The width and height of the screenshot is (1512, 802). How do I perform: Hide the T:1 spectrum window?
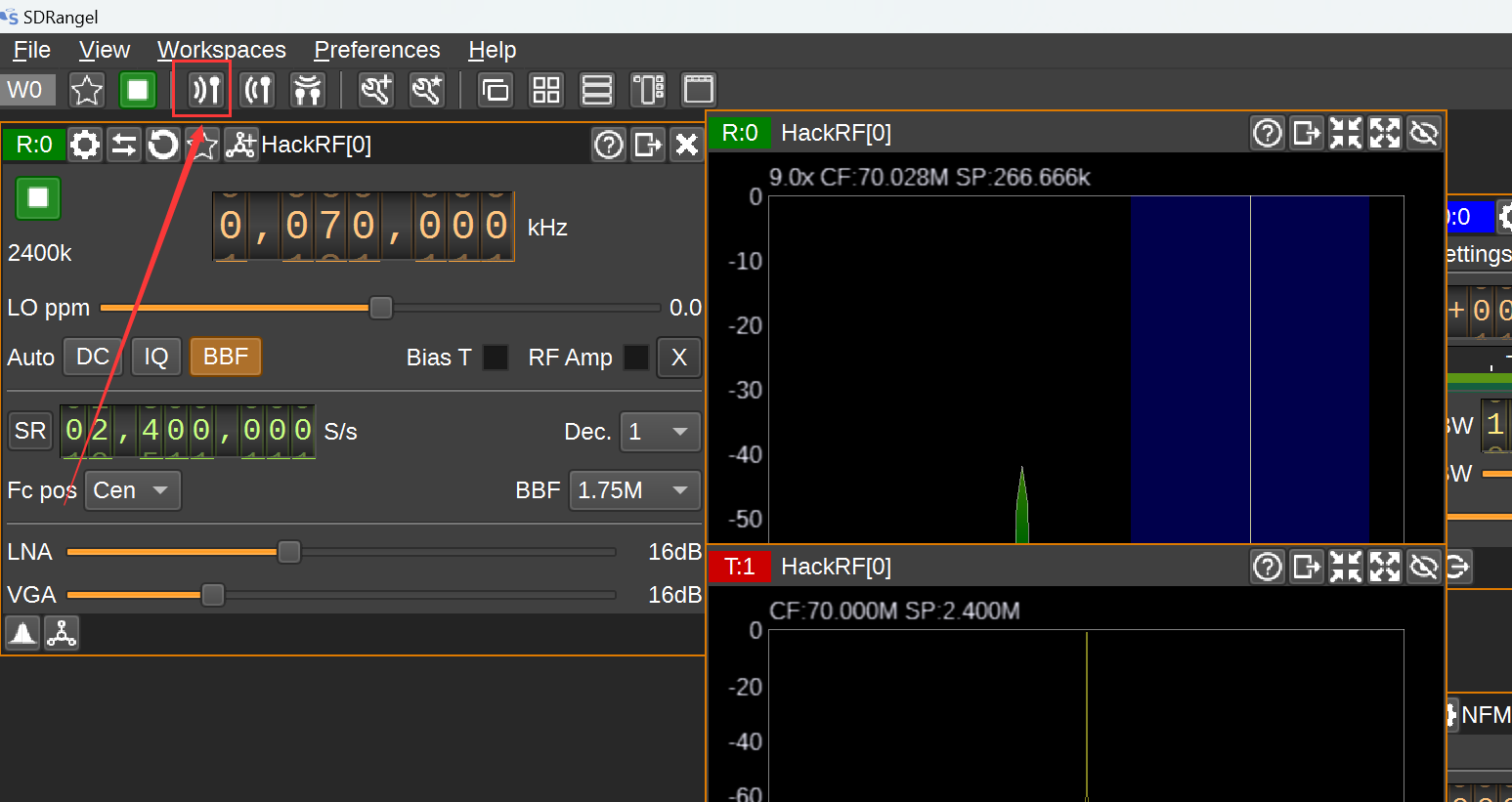coord(1424,567)
